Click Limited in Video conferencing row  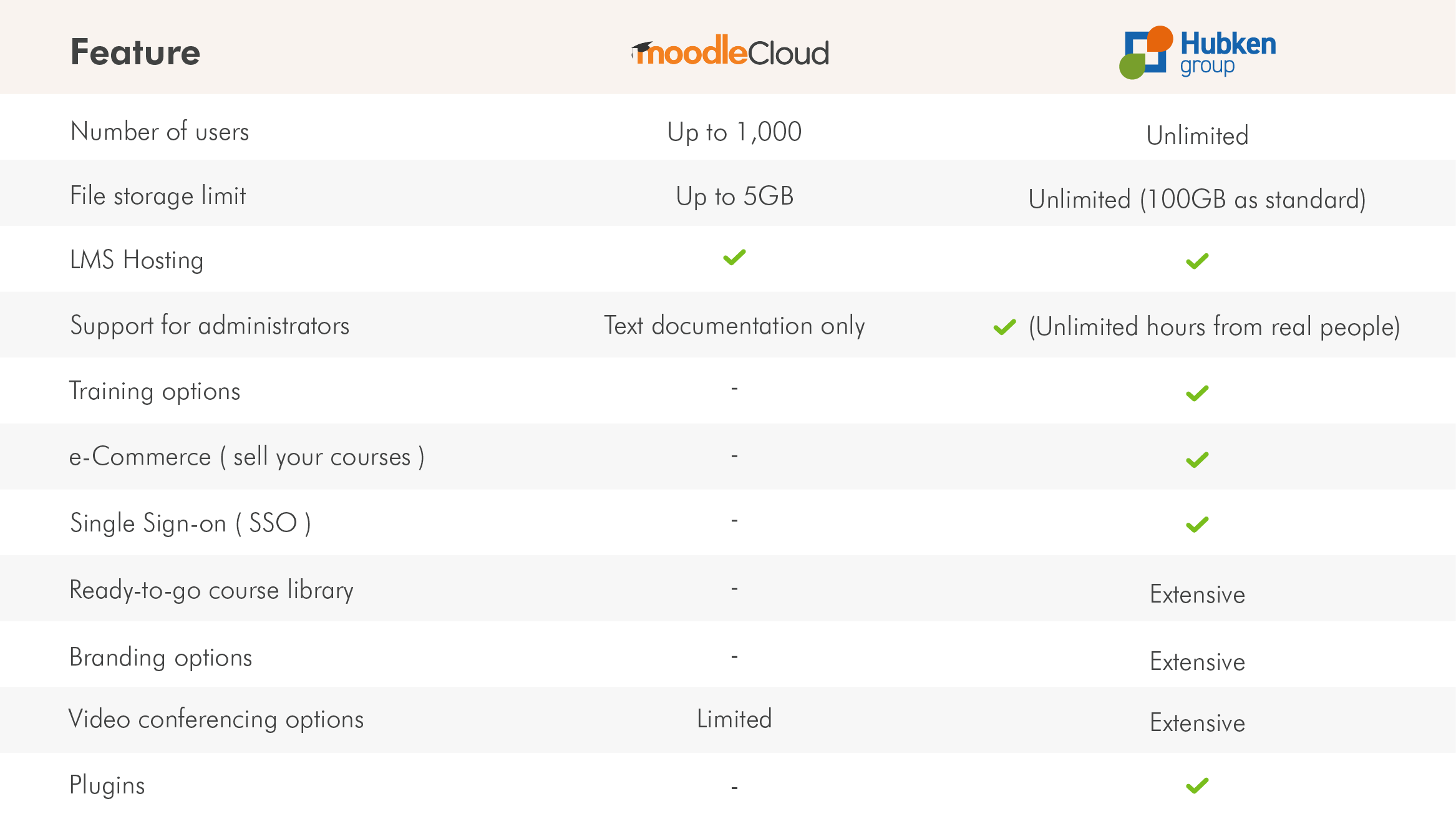coord(734,719)
